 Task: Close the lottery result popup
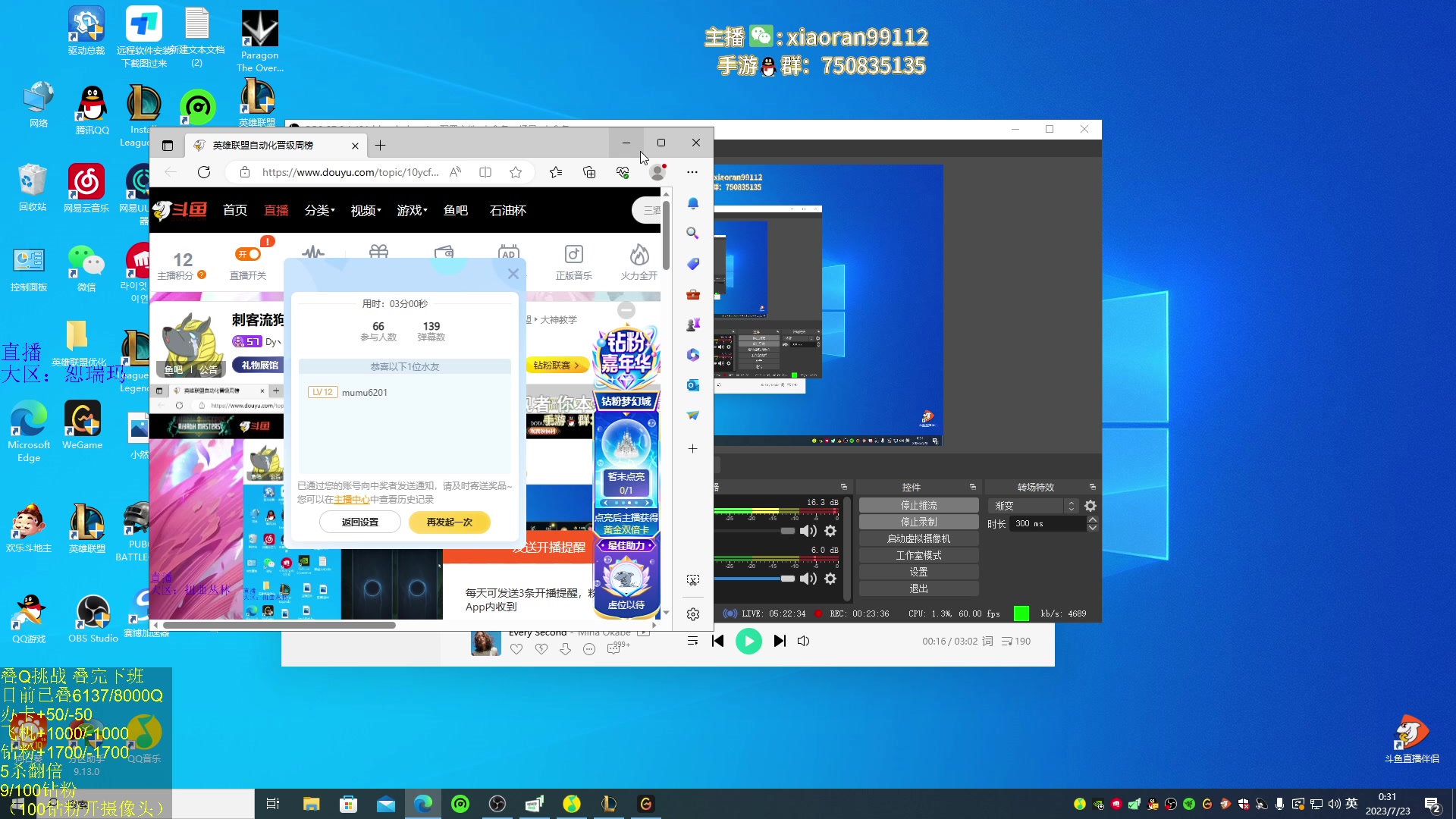513,275
